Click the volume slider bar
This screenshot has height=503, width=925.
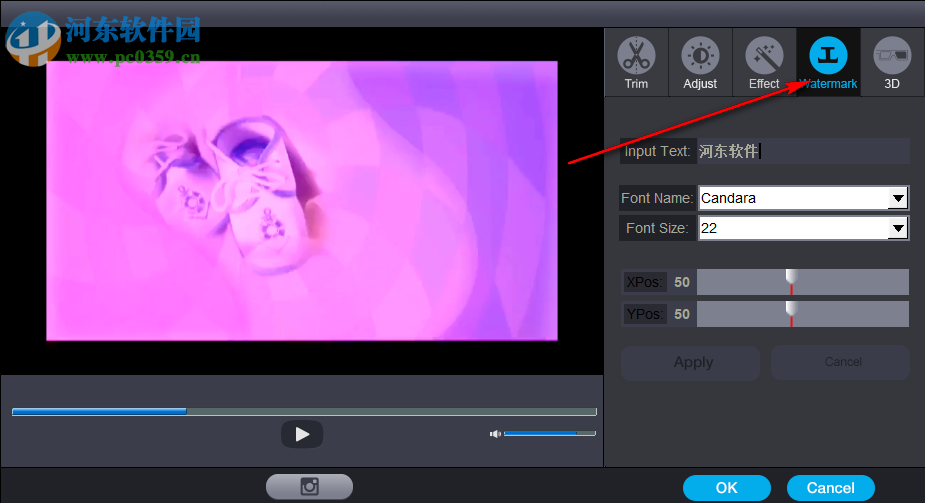tap(549, 433)
